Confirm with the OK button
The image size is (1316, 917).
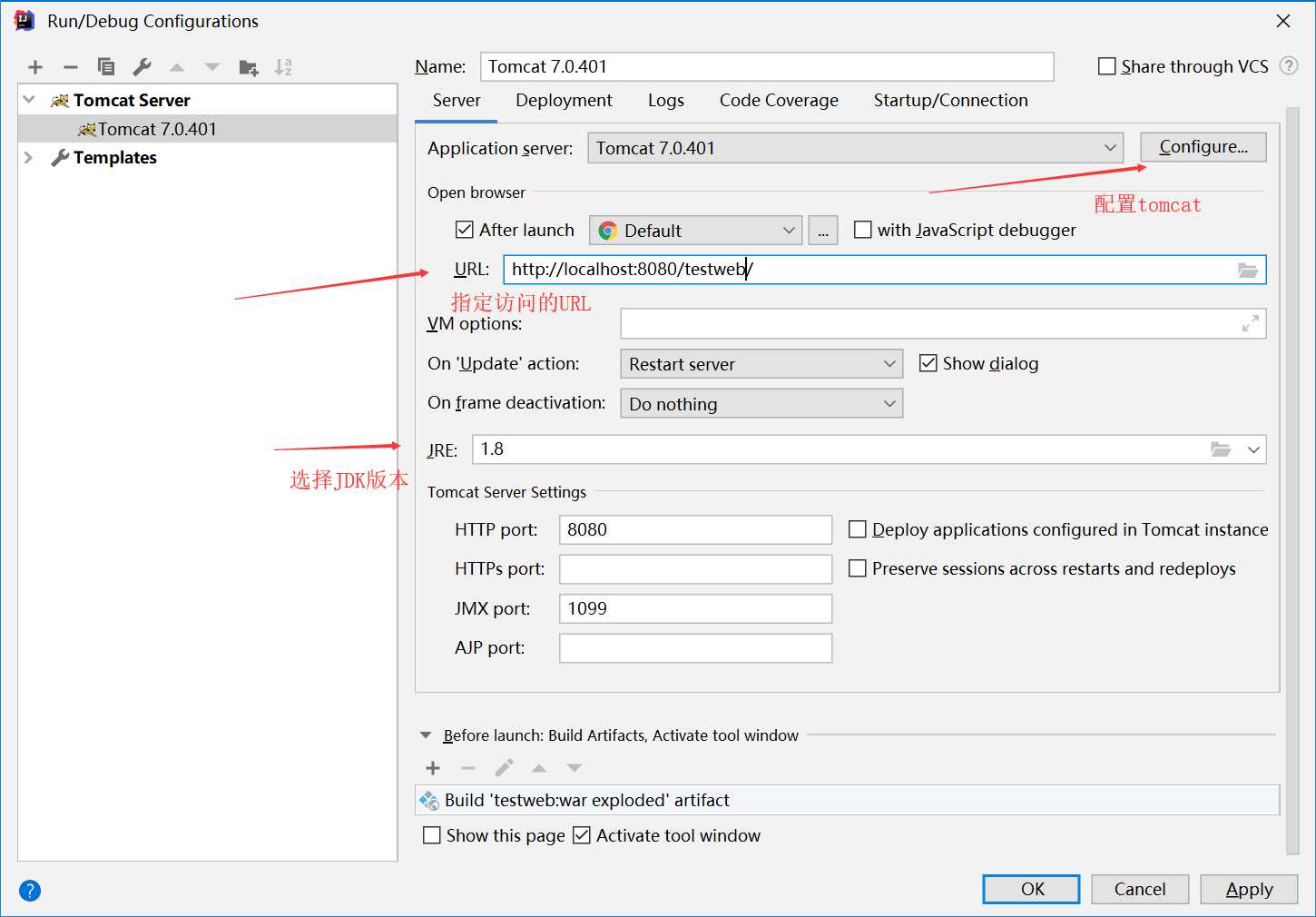tap(1032, 889)
